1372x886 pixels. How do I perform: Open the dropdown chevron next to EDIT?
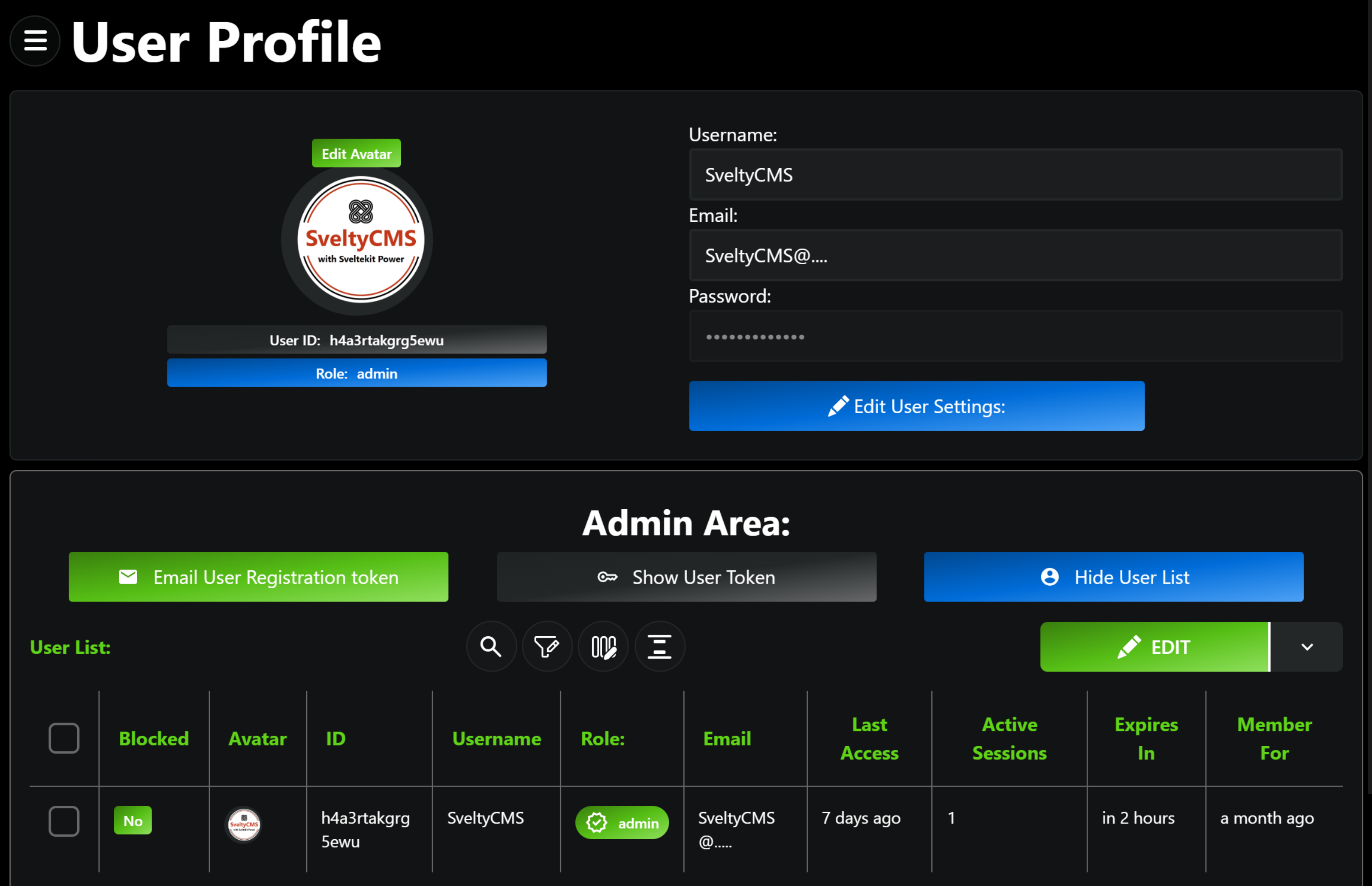(x=1307, y=646)
